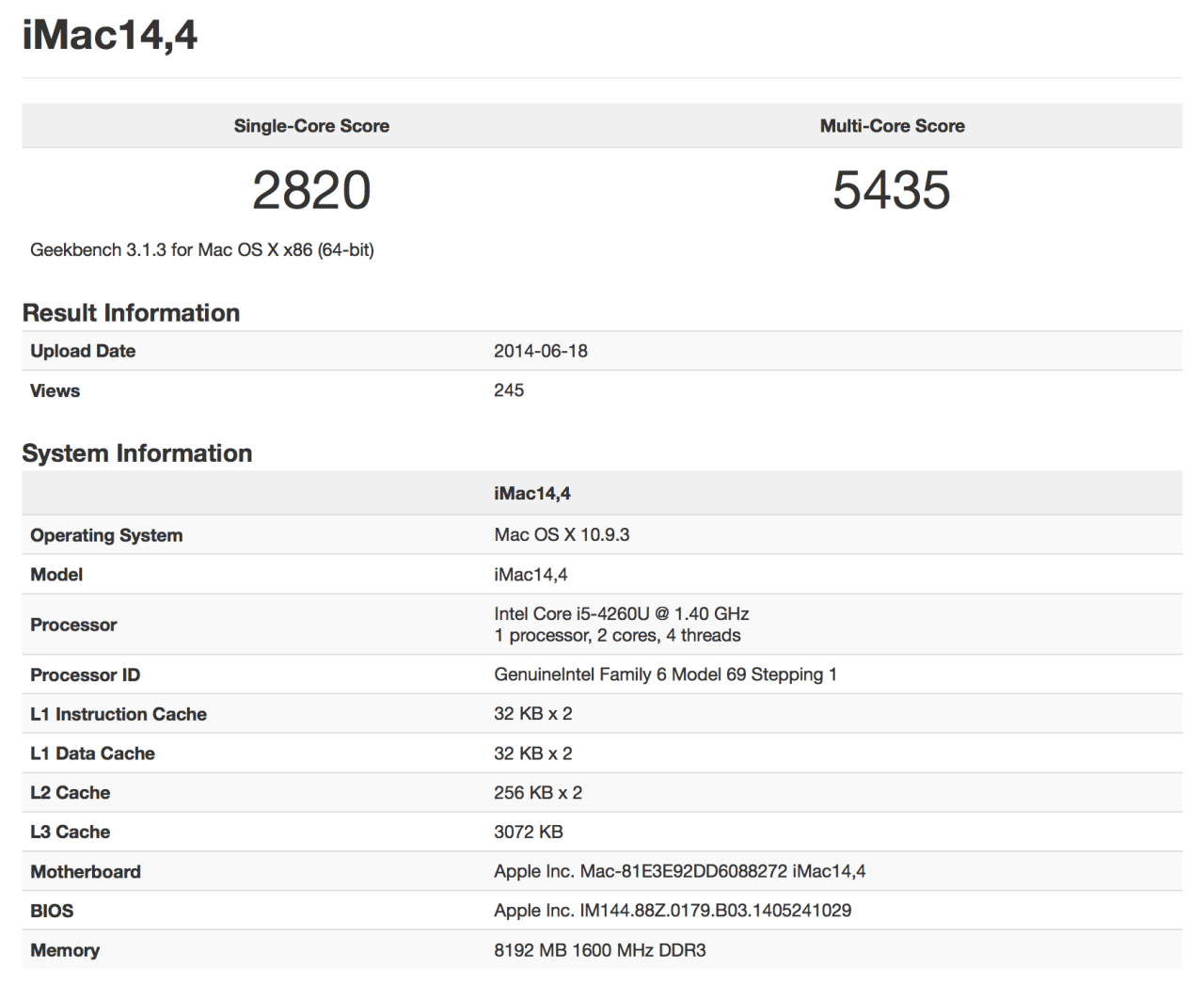Click the Views count 245
1204x984 pixels.
tap(509, 390)
